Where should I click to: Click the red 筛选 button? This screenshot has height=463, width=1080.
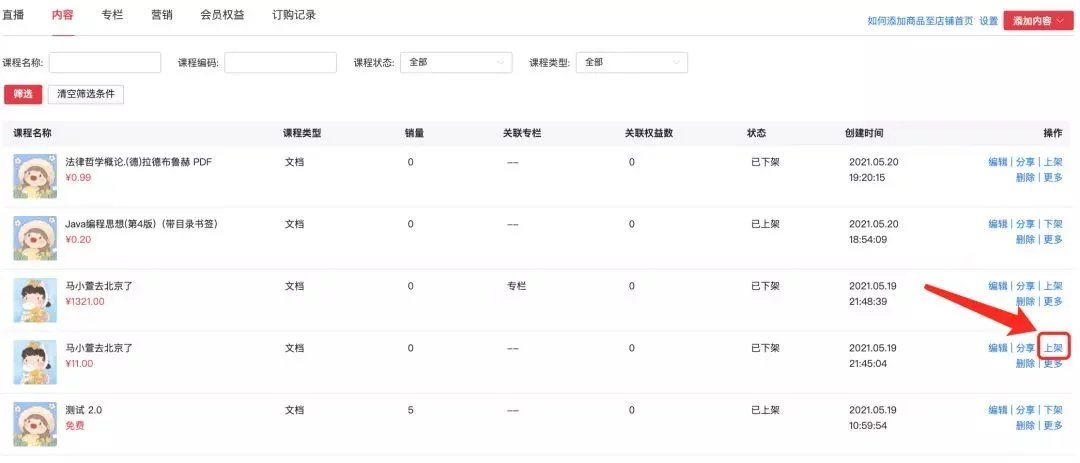(x=23, y=94)
